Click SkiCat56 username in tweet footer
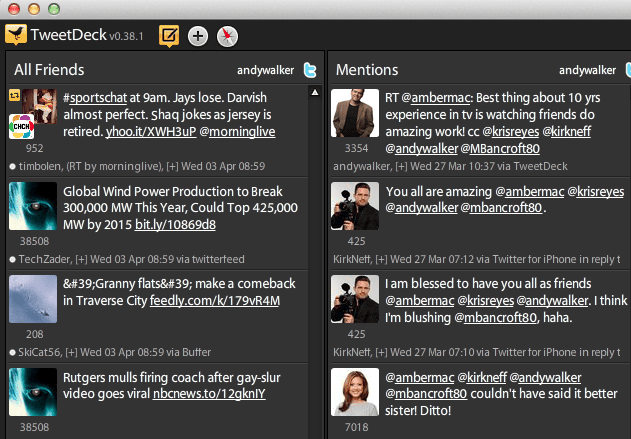Viewport: 631px width, 439px height. pyautogui.click(x=39, y=352)
